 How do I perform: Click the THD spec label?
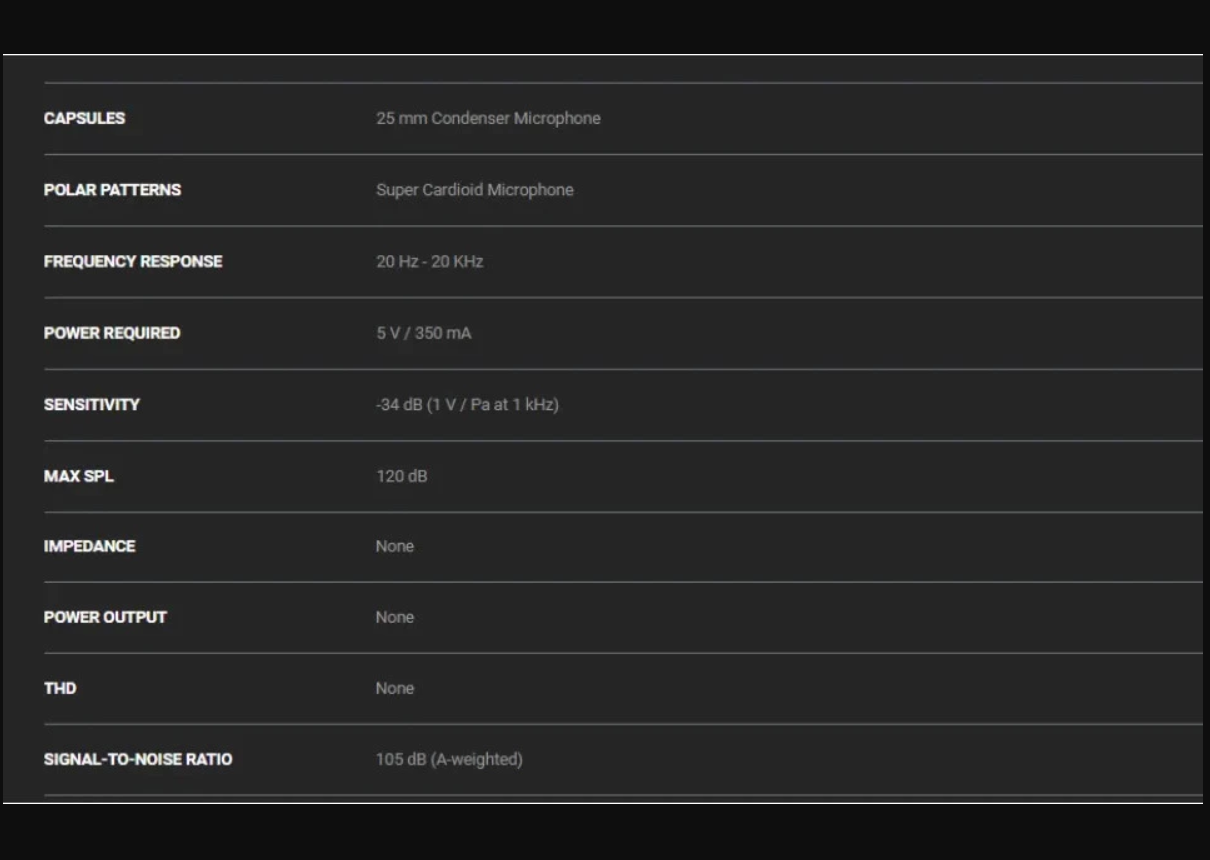coord(60,688)
